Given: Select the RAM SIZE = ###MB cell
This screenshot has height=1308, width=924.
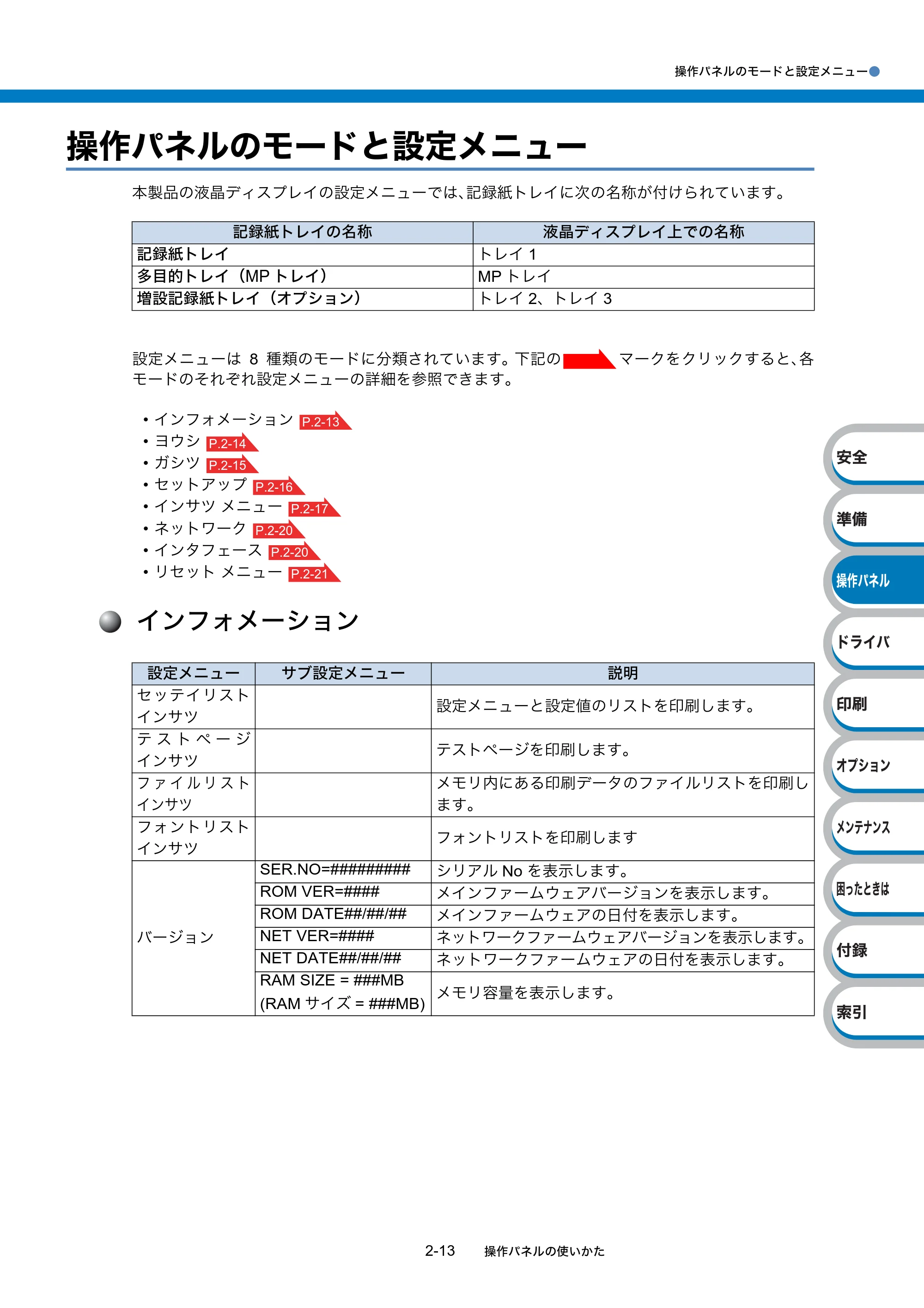Looking at the screenshot, I should pyautogui.click(x=343, y=993).
